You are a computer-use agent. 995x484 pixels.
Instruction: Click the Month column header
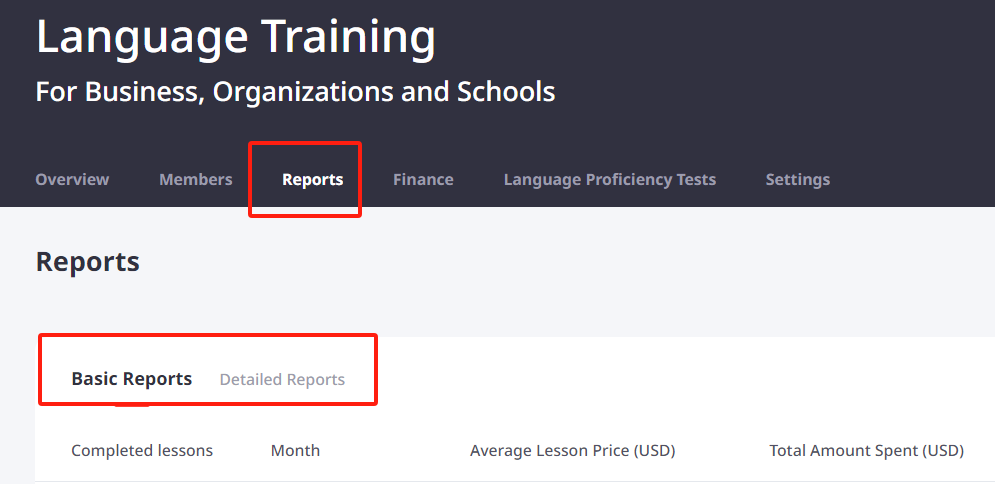[295, 451]
